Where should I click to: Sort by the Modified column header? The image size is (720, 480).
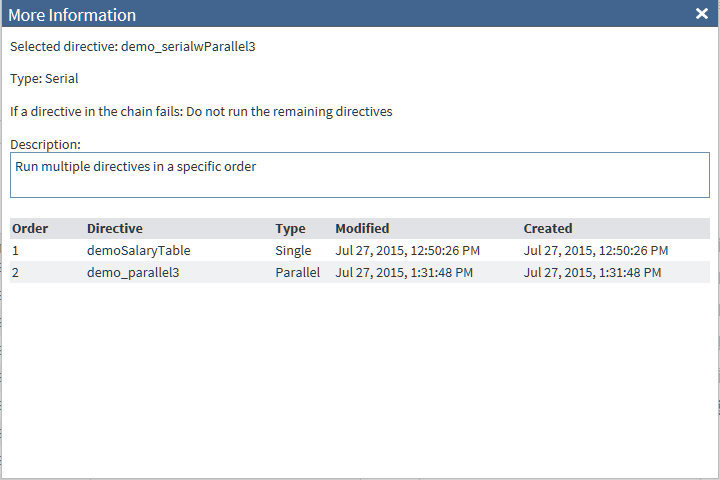tap(362, 229)
